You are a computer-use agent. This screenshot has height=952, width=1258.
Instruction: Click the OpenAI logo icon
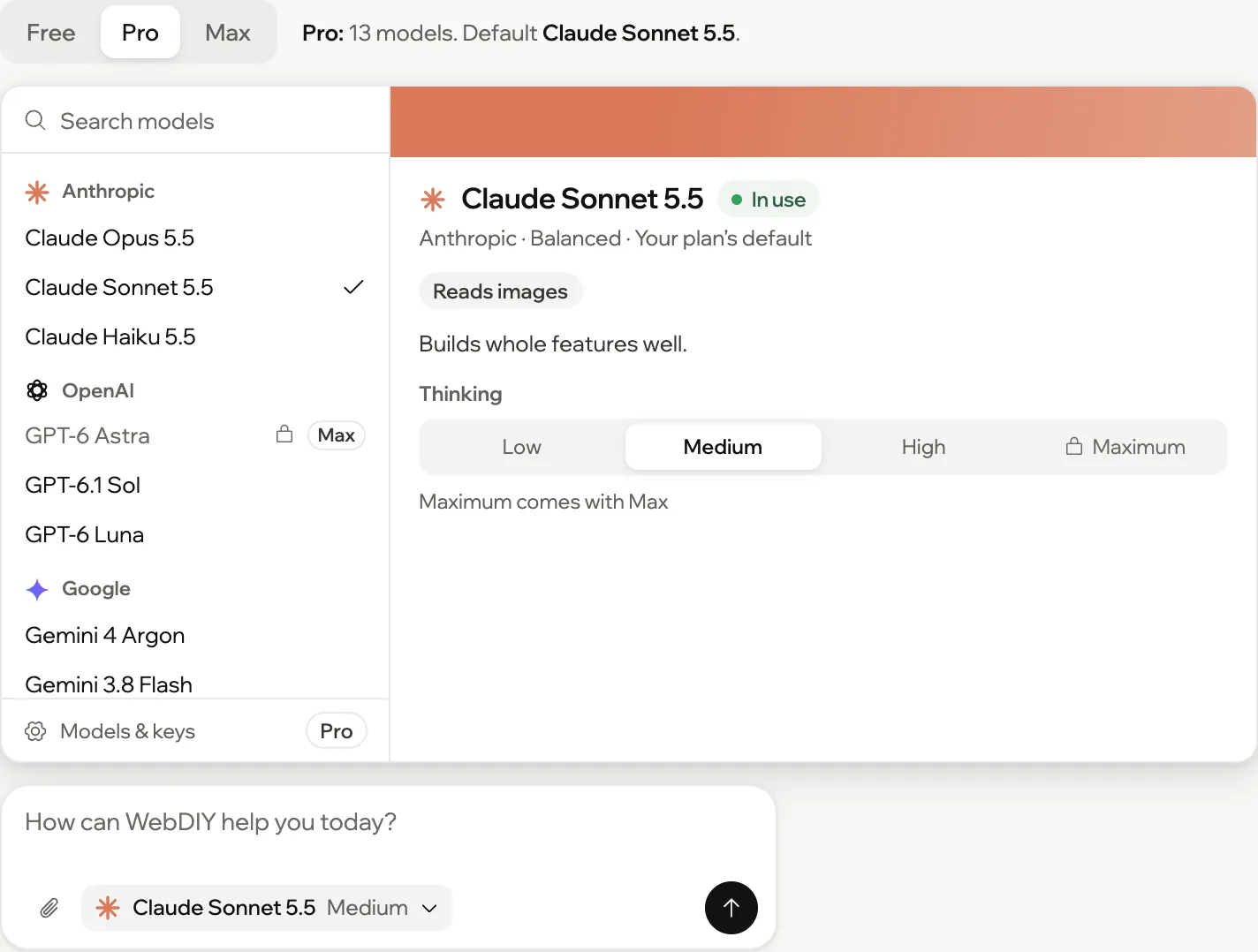pos(37,390)
